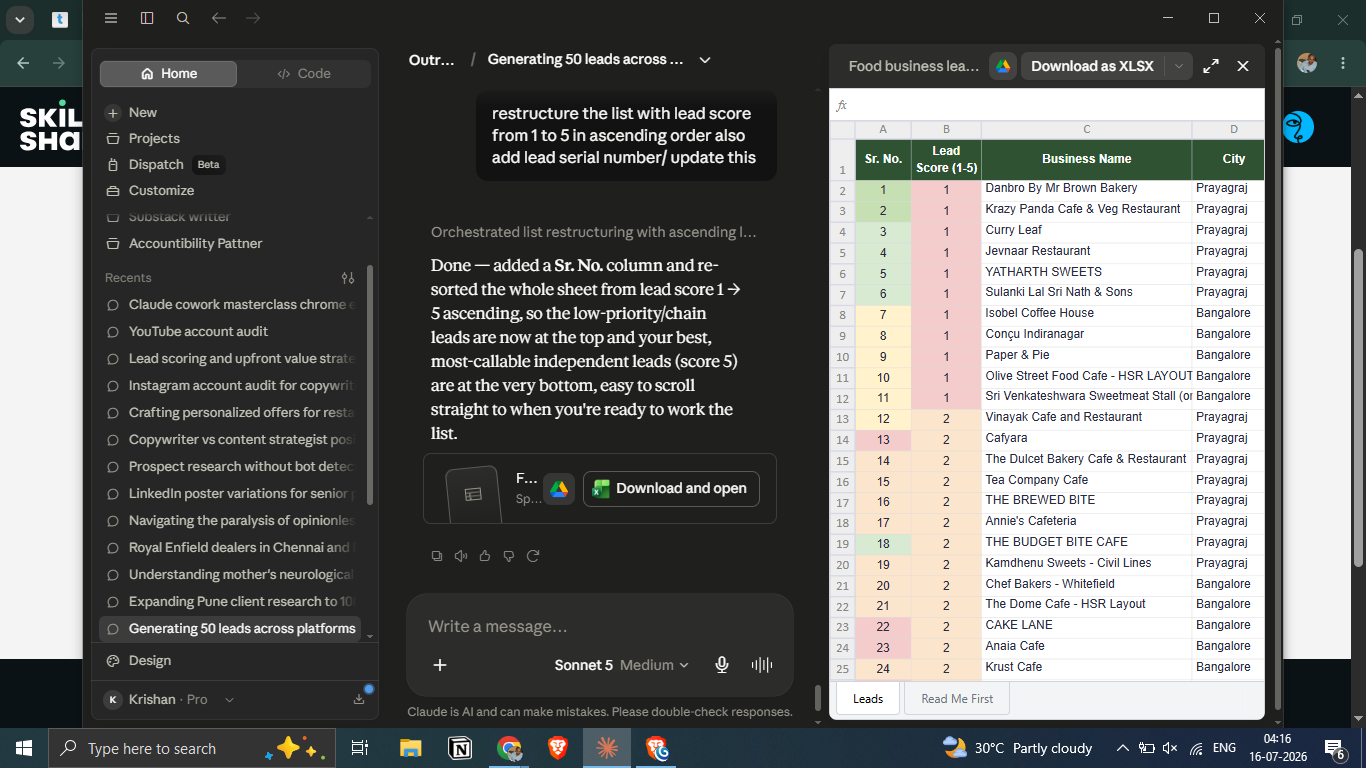Click the search magnifier icon
Viewport: 1366px width, 768px height.
183,18
